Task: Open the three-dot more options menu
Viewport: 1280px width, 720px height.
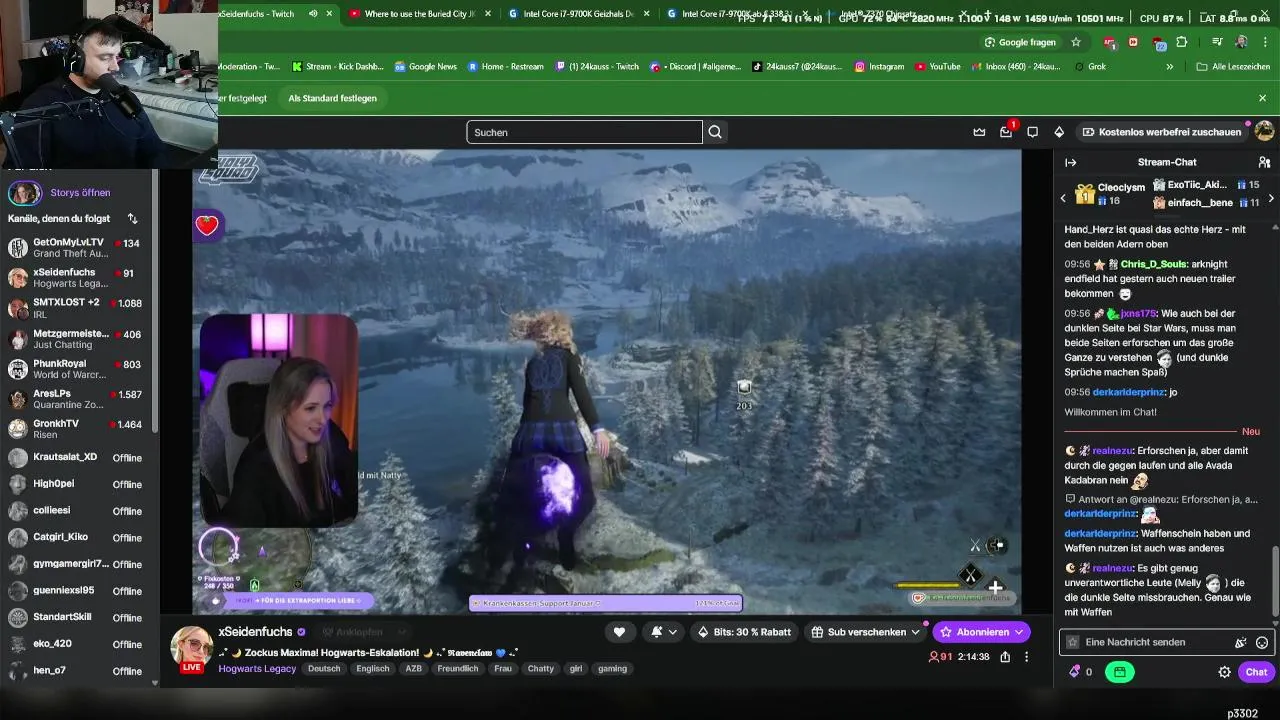Action: pyautogui.click(x=1026, y=657)
